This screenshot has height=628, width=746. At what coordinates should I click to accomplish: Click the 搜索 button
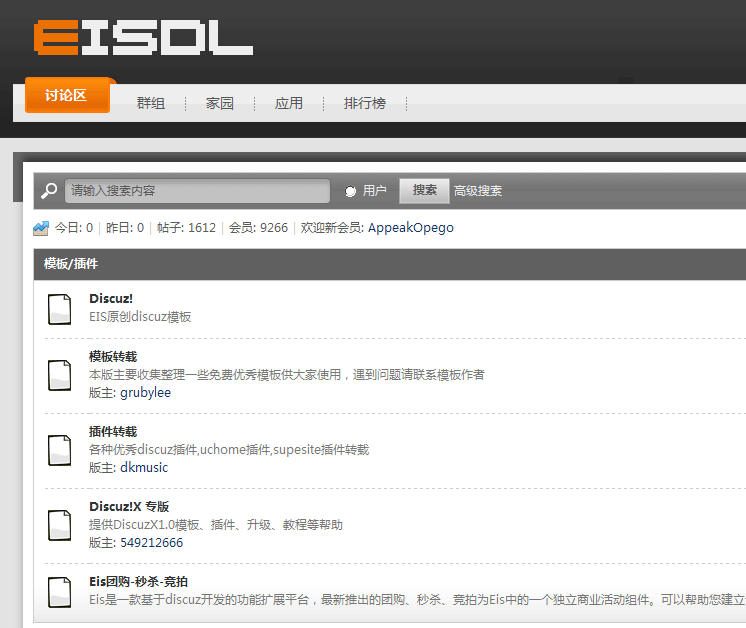click(x=424, y=191)
